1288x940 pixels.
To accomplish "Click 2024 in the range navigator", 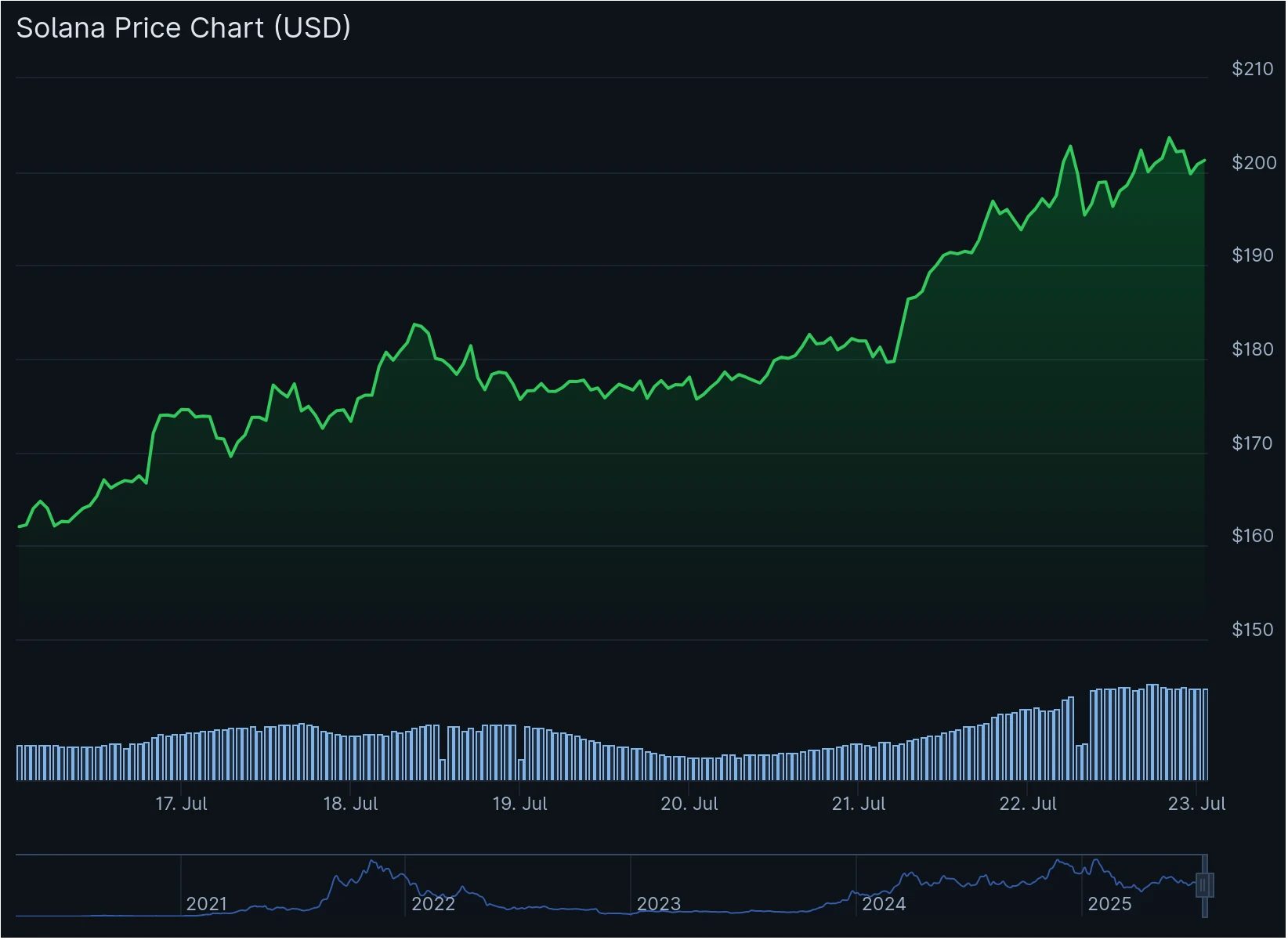I will pos(884,904).
